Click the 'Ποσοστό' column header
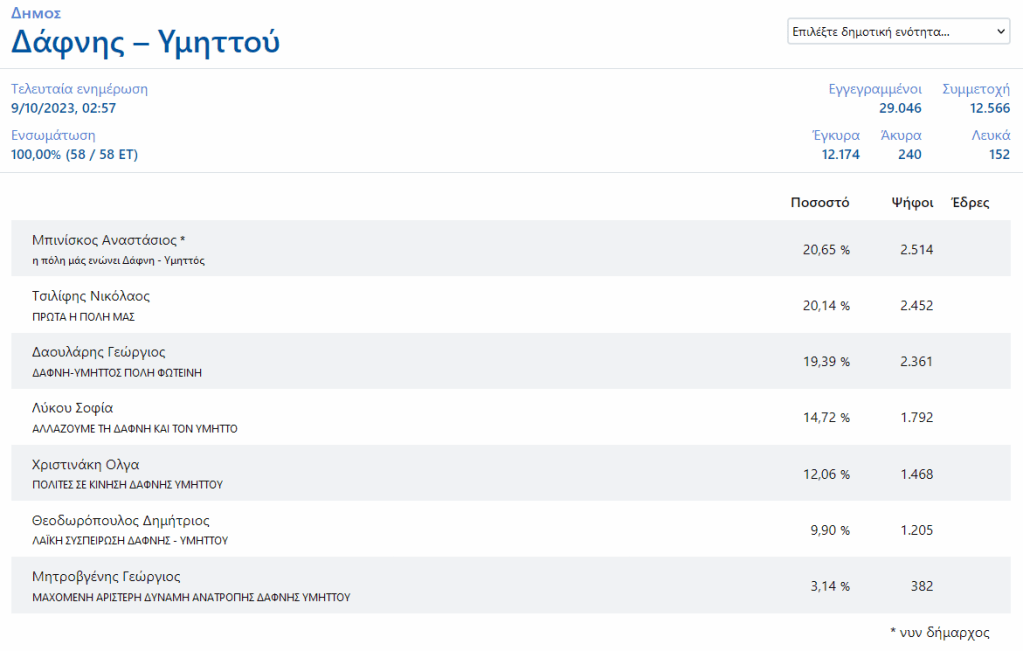Screen dimensions: 1023x651 pos(819,202)
